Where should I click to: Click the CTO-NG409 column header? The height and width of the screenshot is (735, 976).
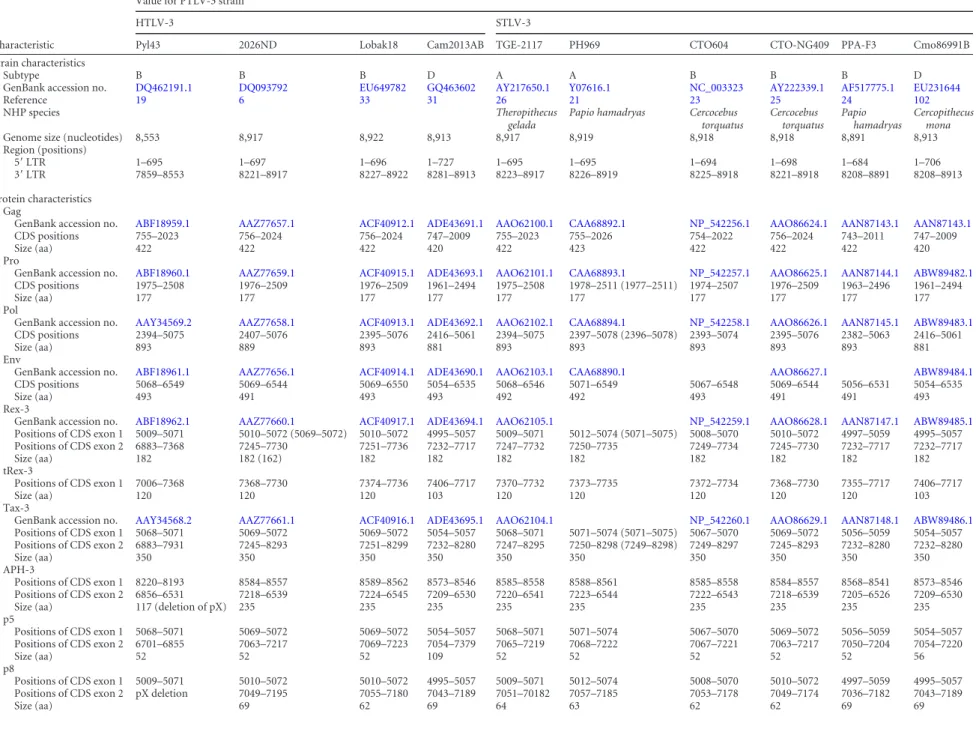point(799,45)
